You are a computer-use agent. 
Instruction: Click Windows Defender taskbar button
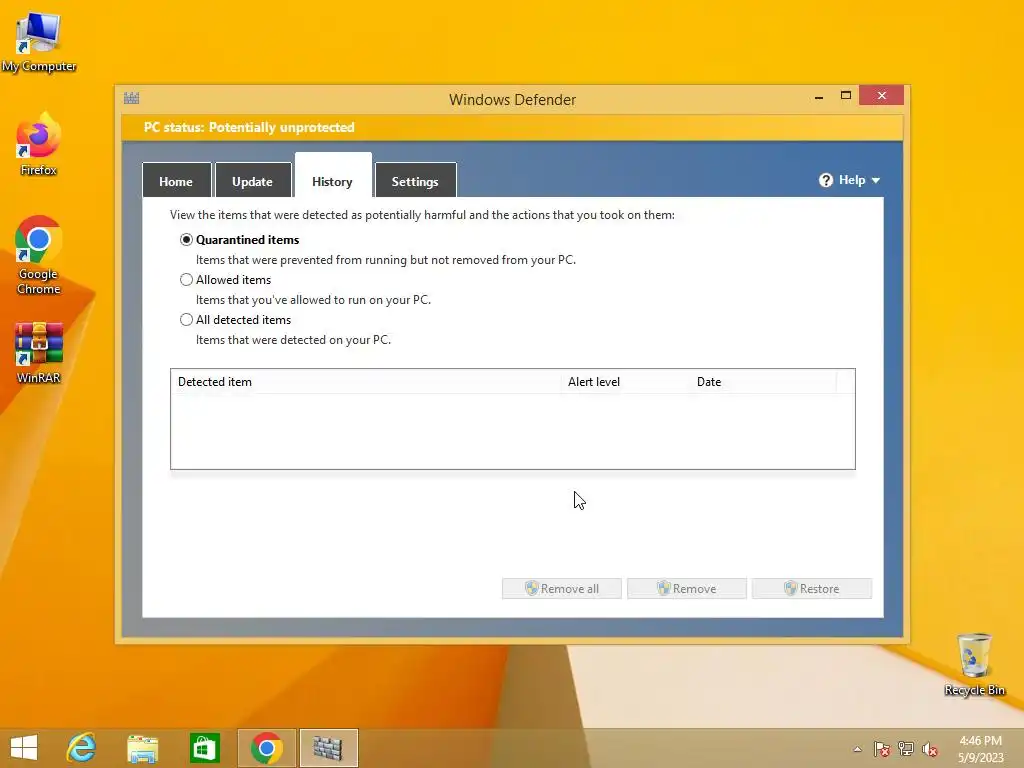[x=328, y=748]
